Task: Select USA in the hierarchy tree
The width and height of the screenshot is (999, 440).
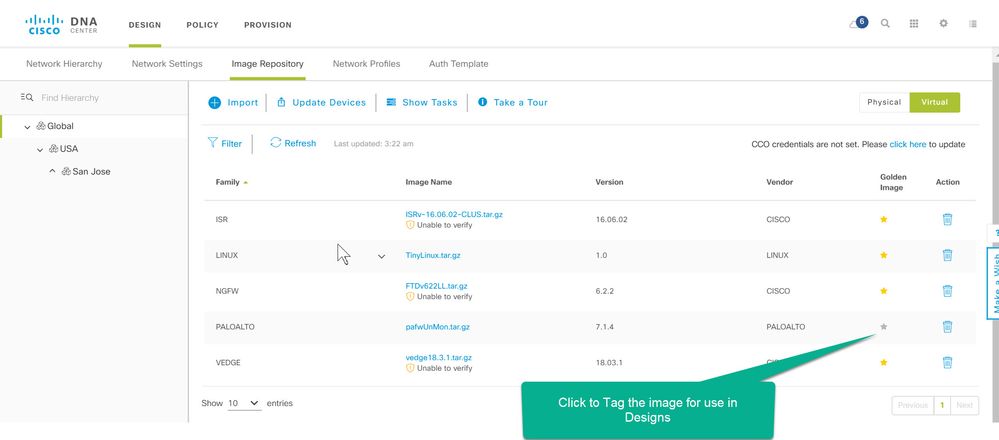Action: 69,149
